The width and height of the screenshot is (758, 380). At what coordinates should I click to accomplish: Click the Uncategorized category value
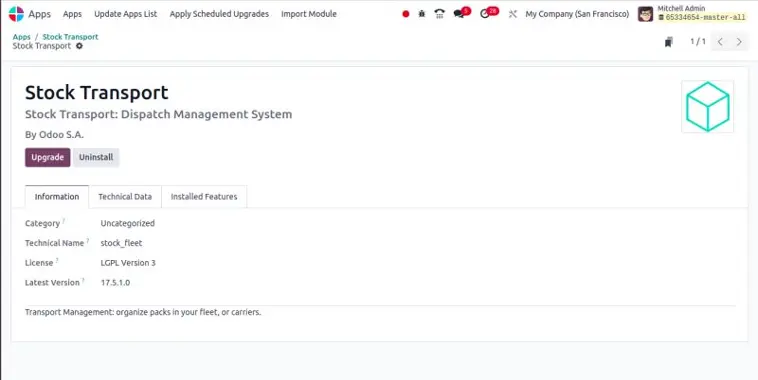click(128, 223)
